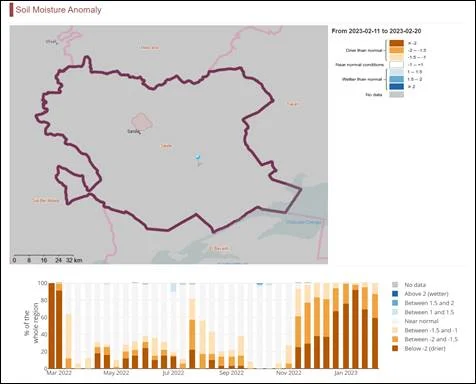476x384 pixels.
Task: Click the first full-height bar of March 2022
Action: point(52,326)
